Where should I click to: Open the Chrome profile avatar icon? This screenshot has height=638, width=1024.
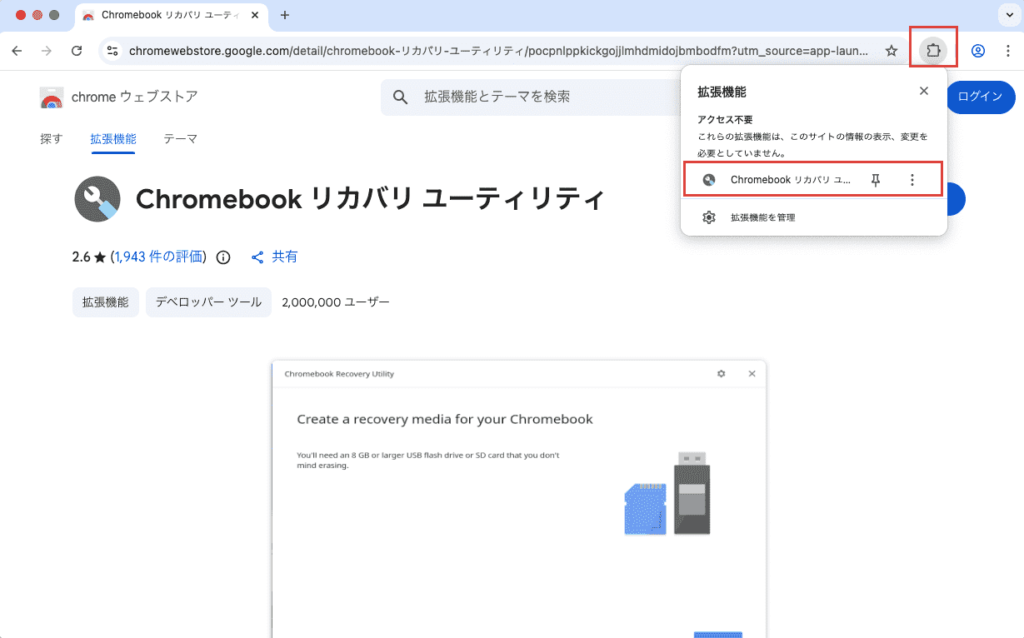point(978,51)
